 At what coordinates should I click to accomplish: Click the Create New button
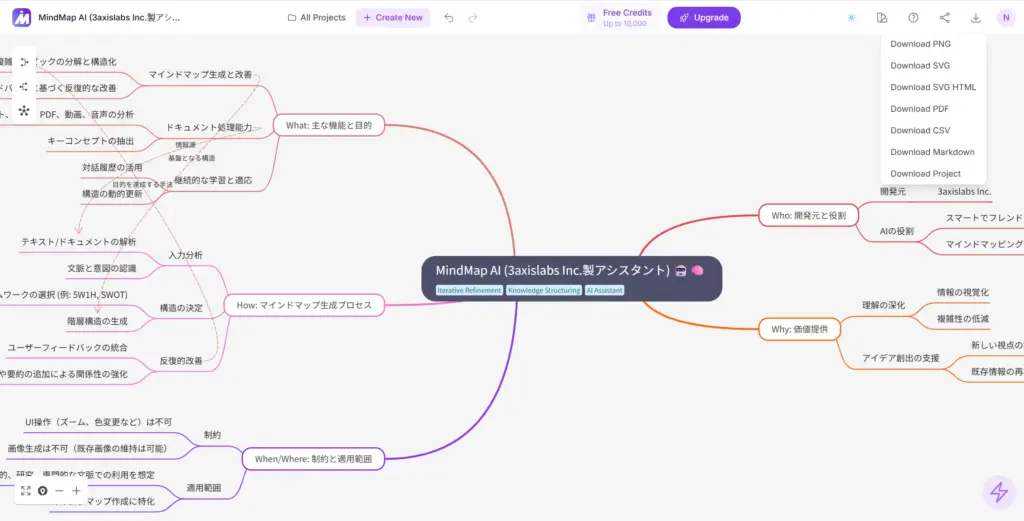click(x=392, y=18)
